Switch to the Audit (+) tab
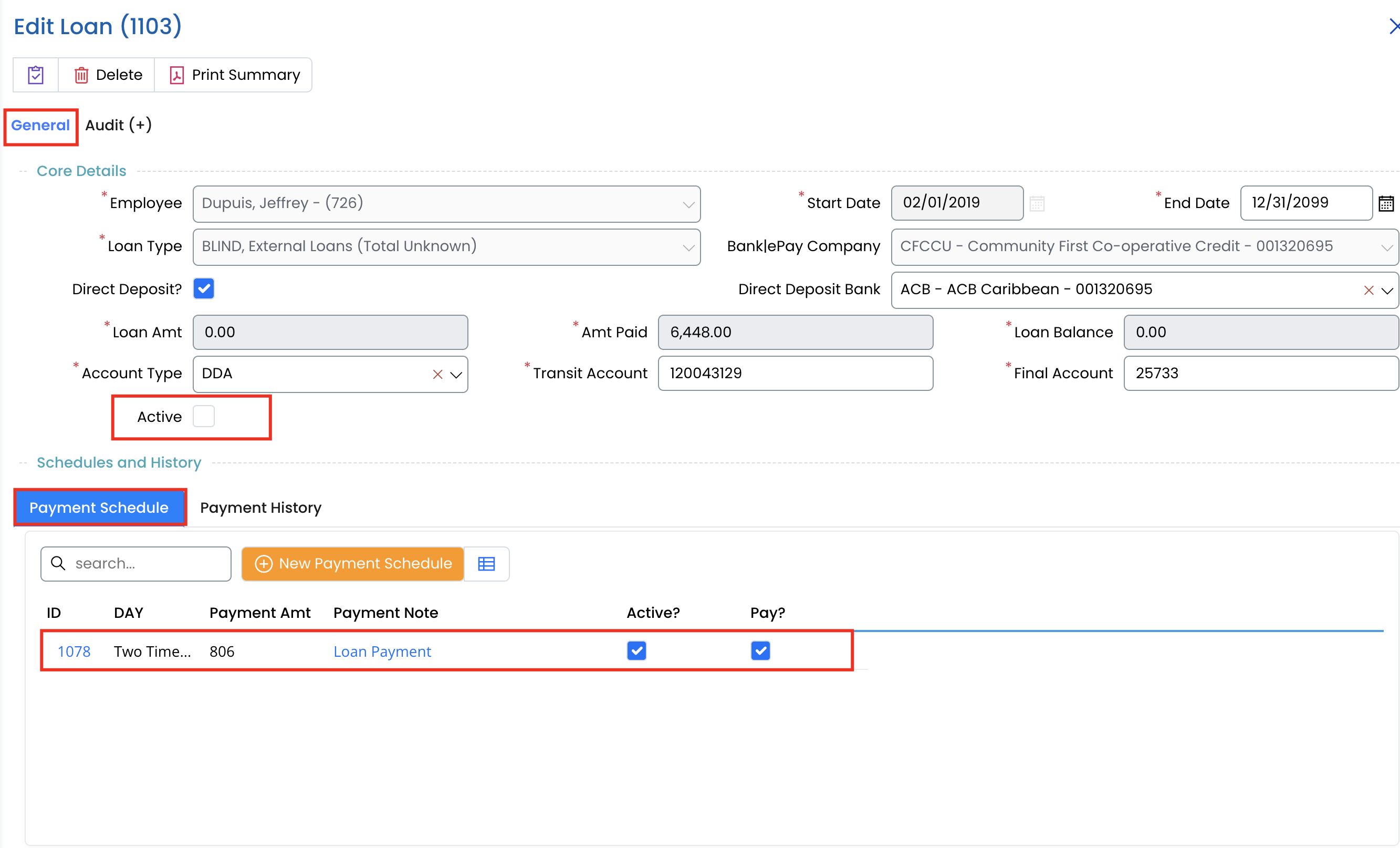 (118, 125)
